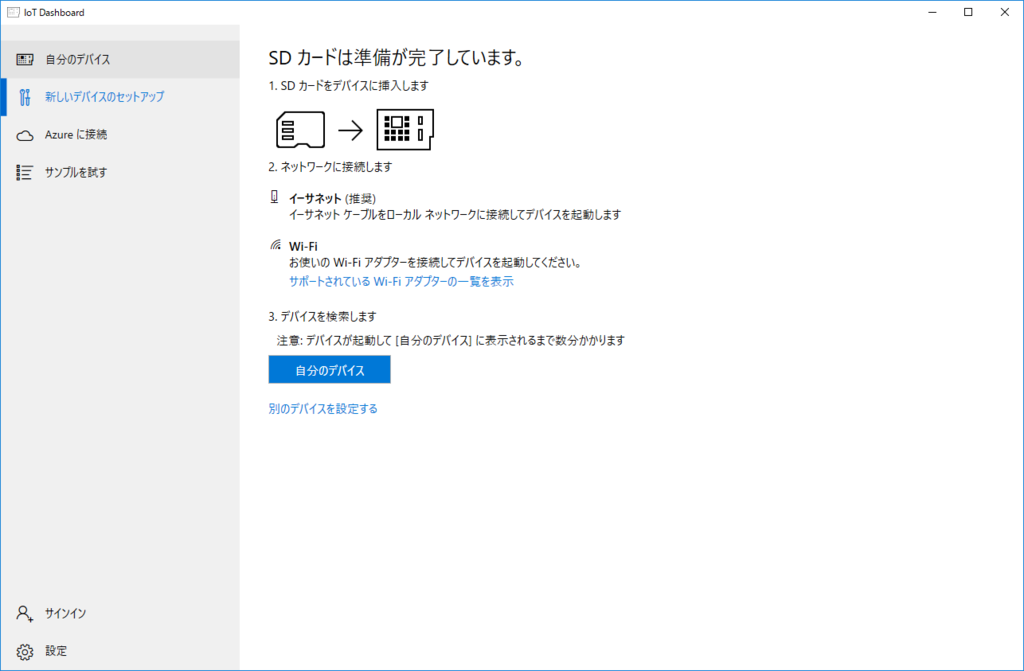Click the text 3. デバイスを検索します
The image size is (1024, 671).
[323, 317]
